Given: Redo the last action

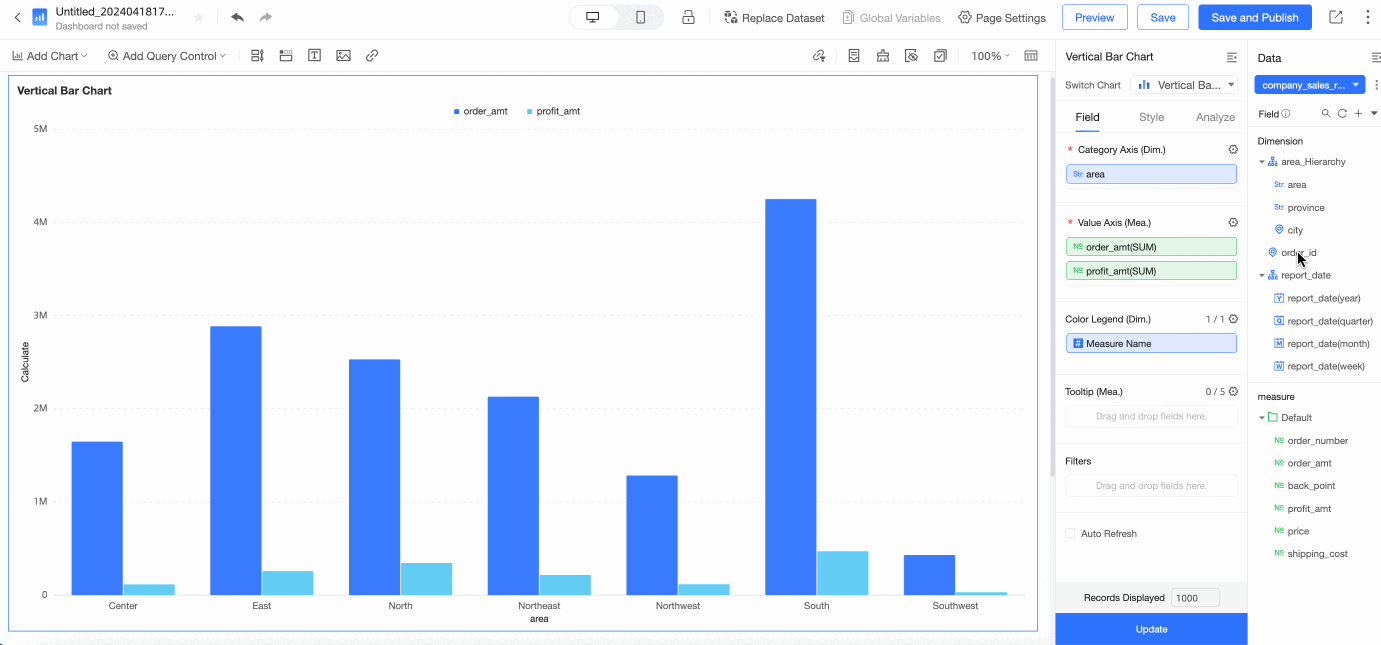Looking at the screenshot, I should [265, 17].
